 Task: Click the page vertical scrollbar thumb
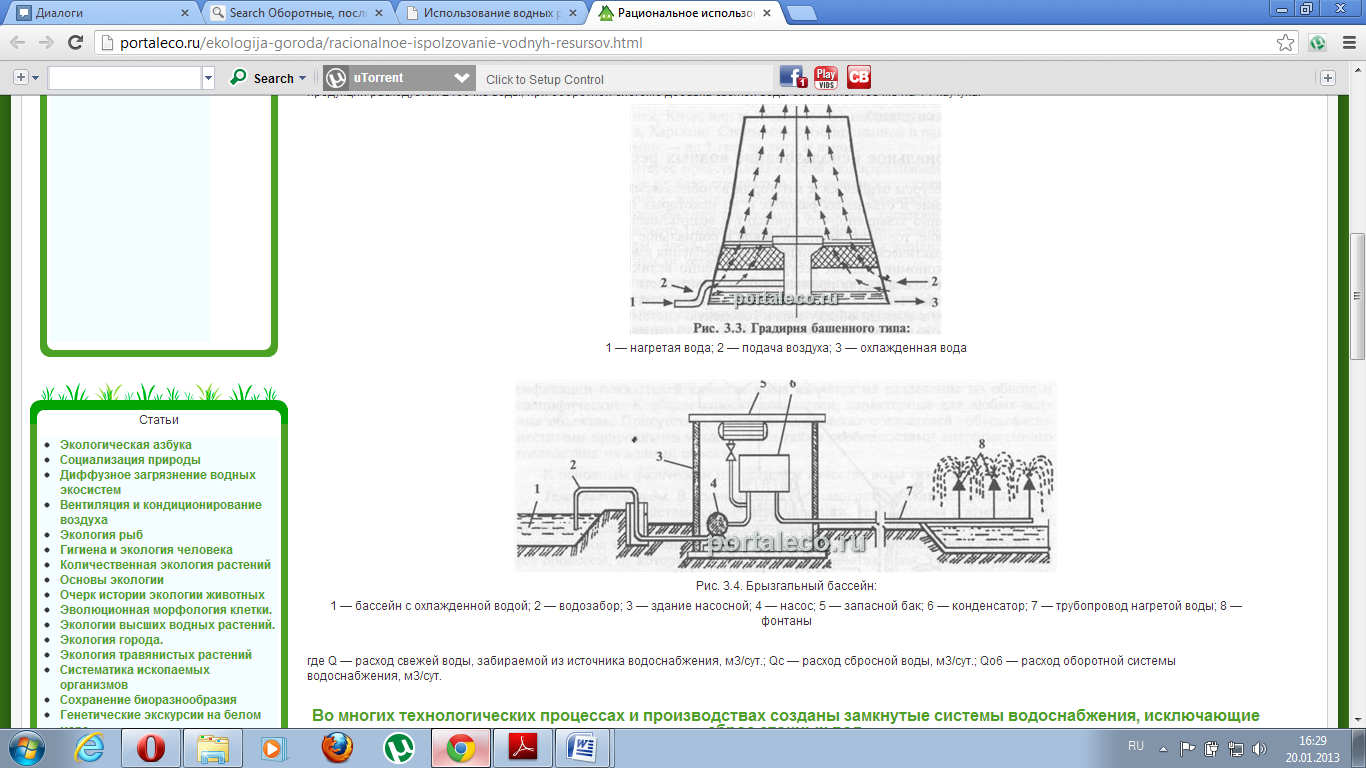(1357, 296)
